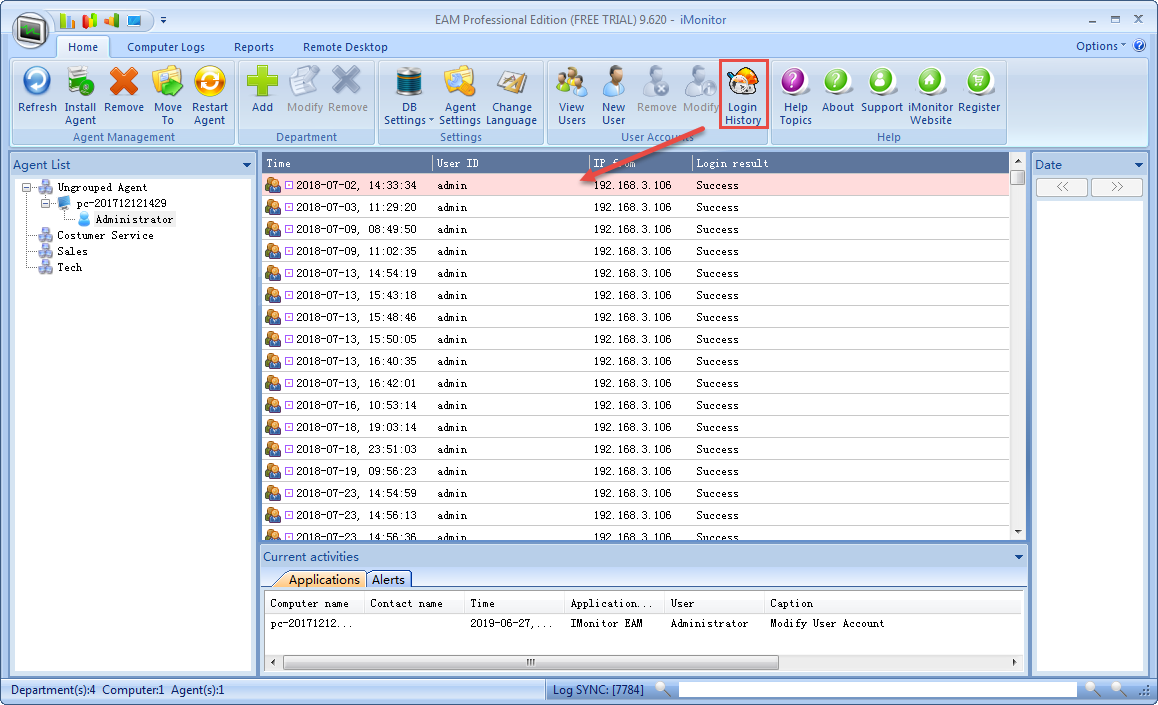Select login row 2018-07-03, 11:29:20
The height and width of the screenshot is (705, 1158).
click(x=636, y=207)
